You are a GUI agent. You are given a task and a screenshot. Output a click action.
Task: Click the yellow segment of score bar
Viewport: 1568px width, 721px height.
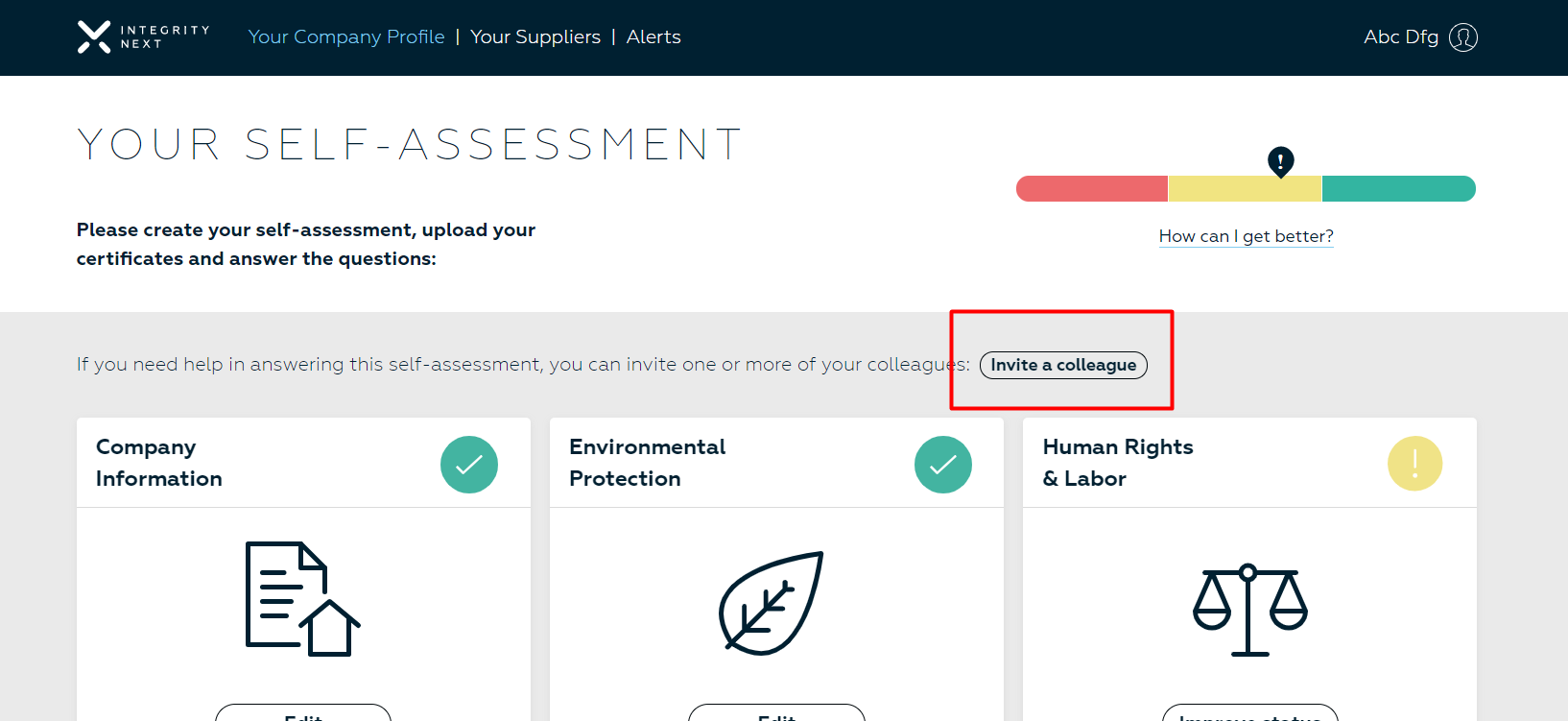pyautogui.click(x=1245, y=188)
